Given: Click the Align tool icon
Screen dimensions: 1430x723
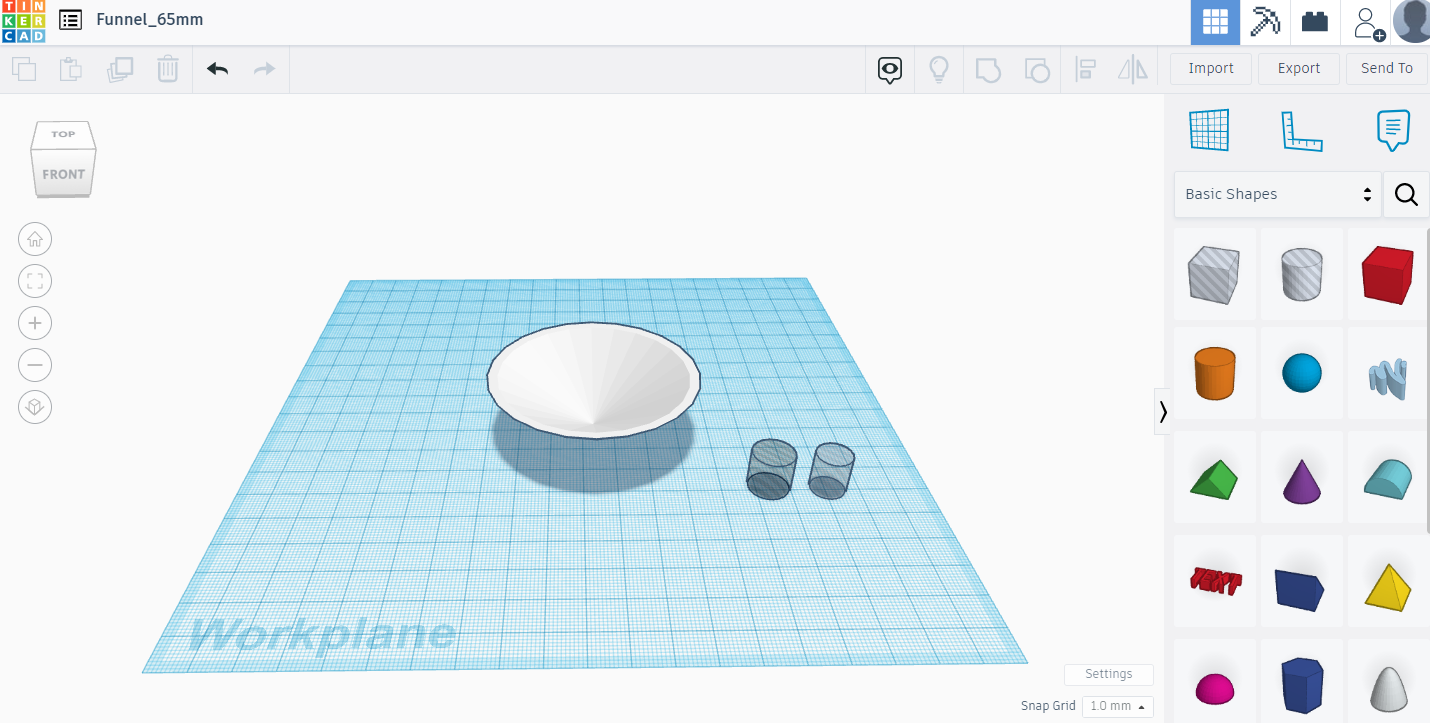Looking at the screenshot, I should coord(1085,69).
